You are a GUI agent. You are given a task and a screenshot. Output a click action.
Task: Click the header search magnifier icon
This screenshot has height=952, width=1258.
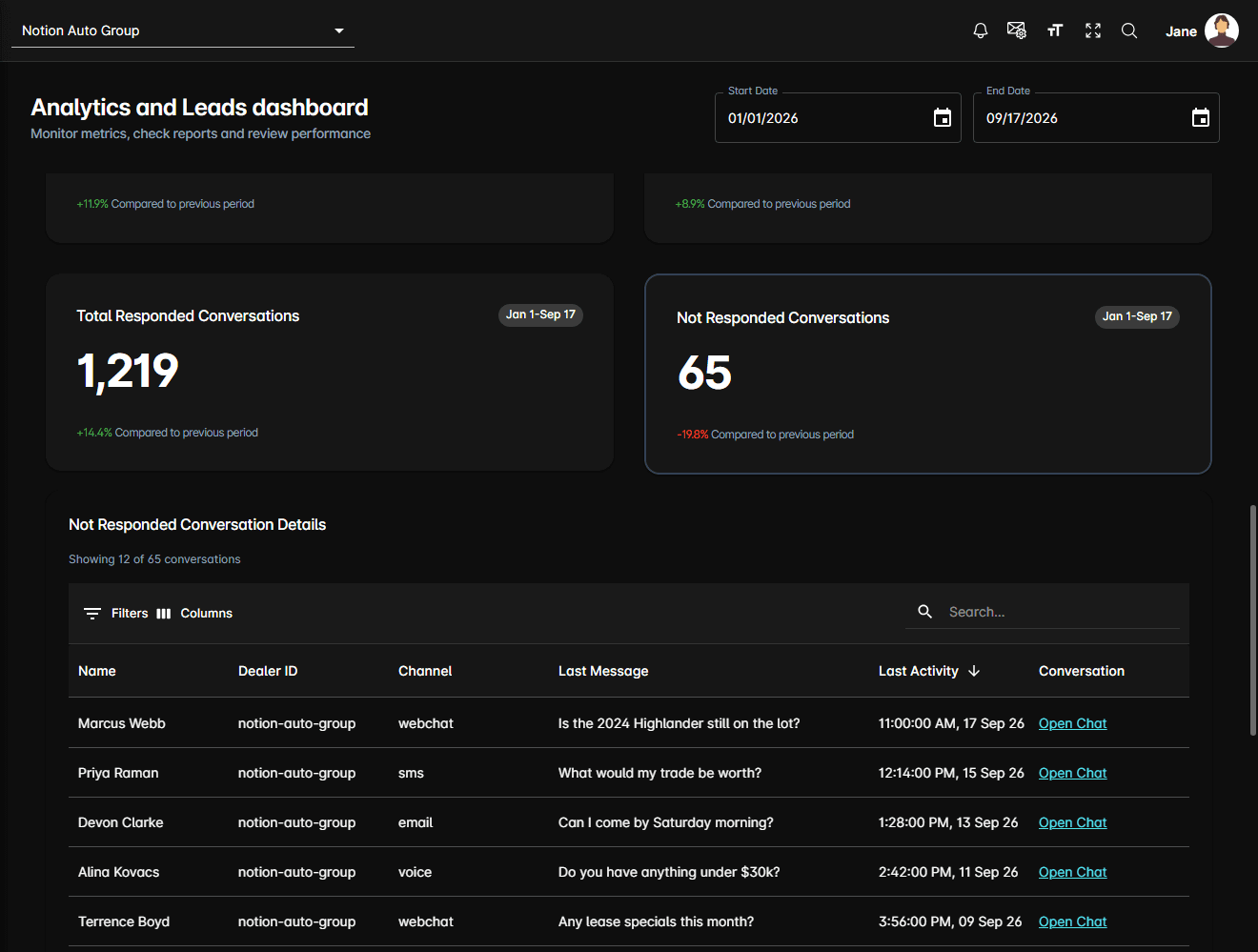(1129, 30)
